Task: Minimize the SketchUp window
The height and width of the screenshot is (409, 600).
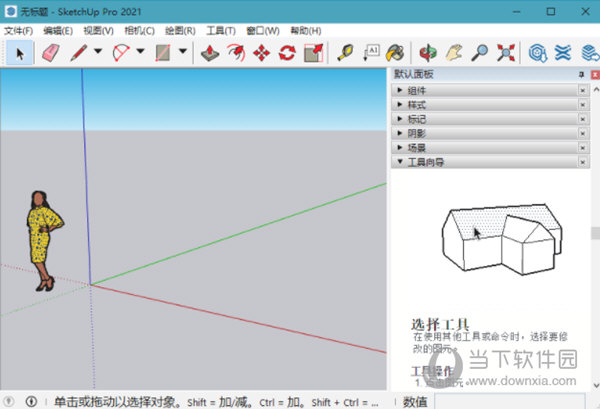Action: coord(517,11)
